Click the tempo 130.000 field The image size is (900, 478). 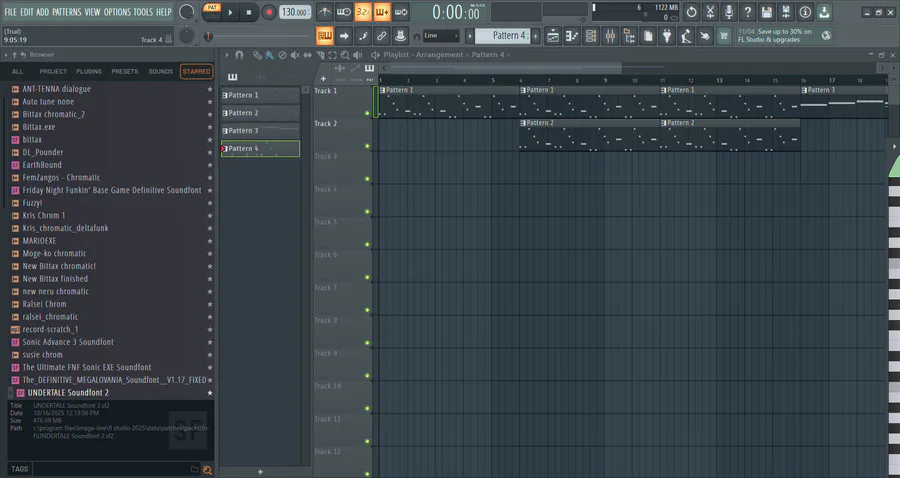click(295, 12)
